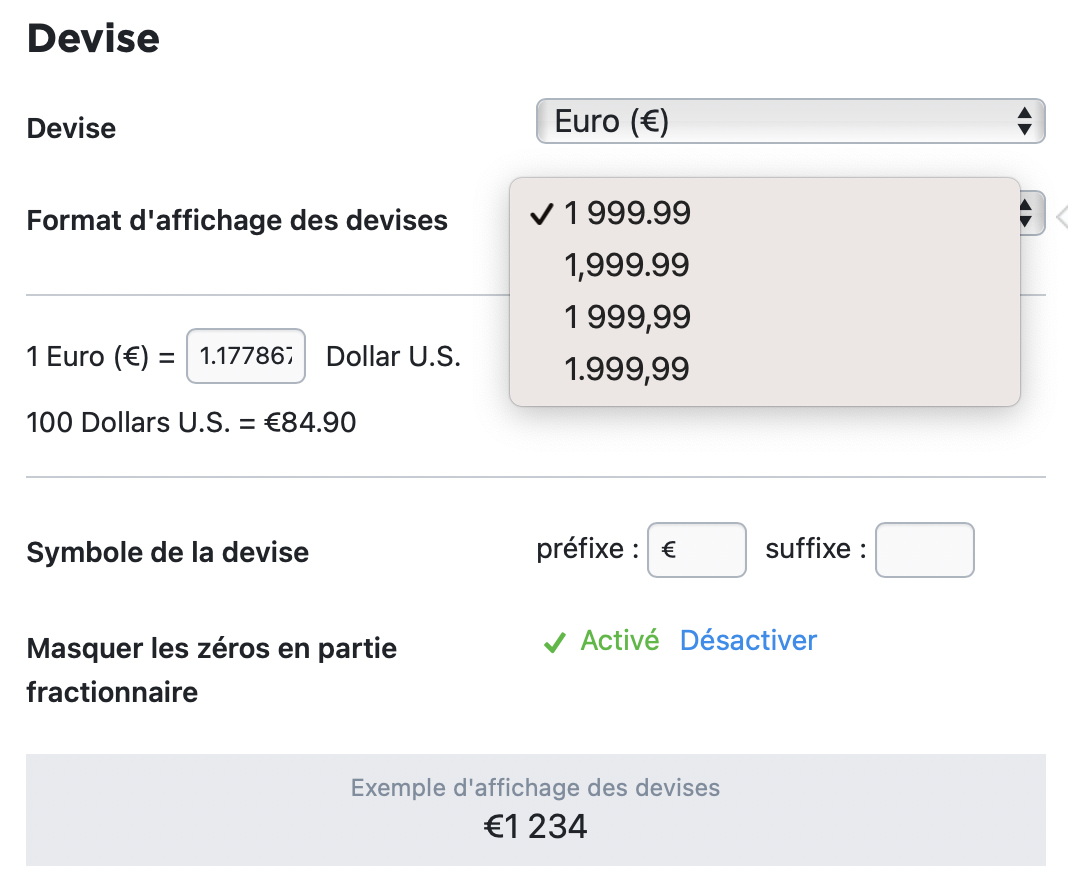This screenshot has width=1068, height=886.
Task: Click the €1 234 currency display example
Action: (x=535, y=826)
